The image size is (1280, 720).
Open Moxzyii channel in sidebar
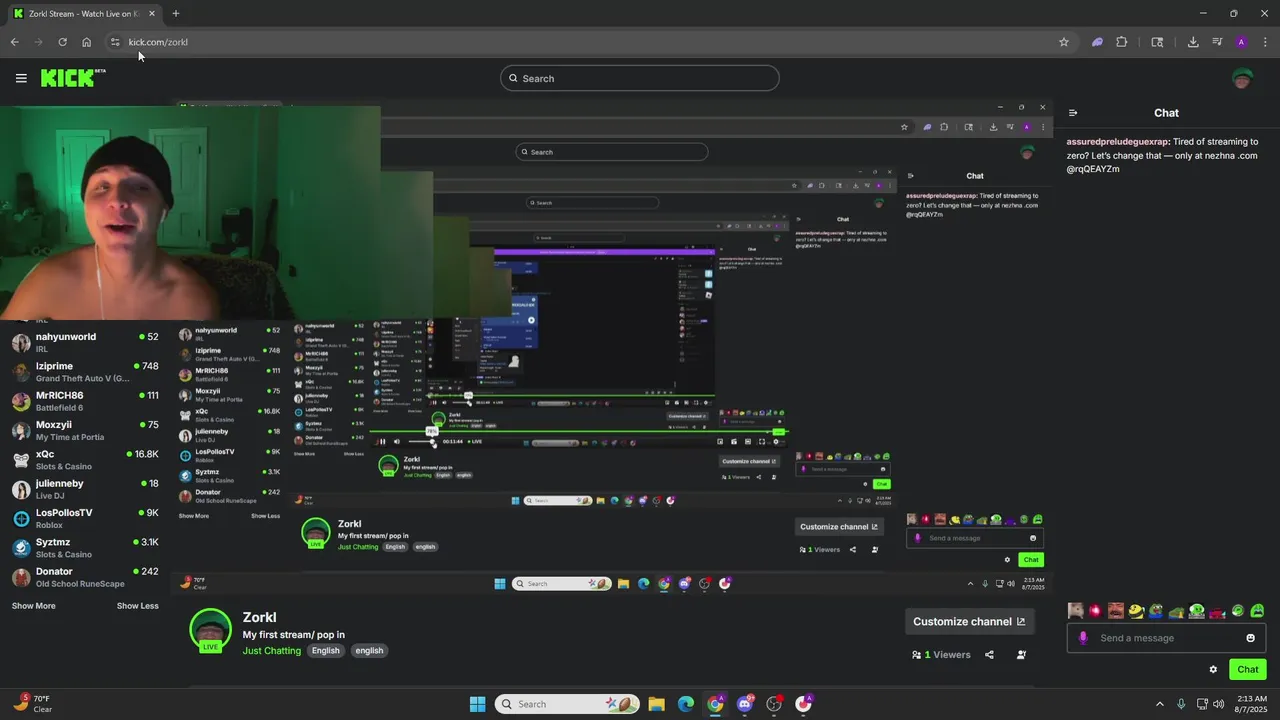(85, 430)
